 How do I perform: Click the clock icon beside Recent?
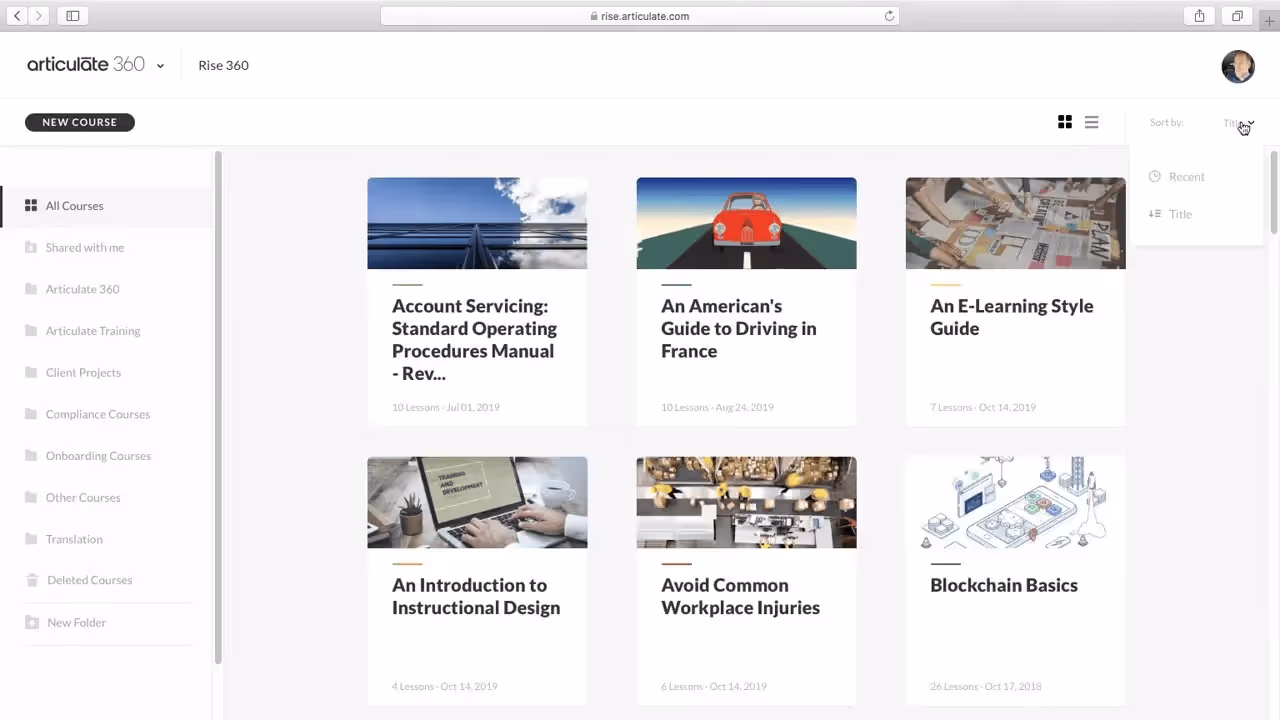click(x=1155, y=176)
